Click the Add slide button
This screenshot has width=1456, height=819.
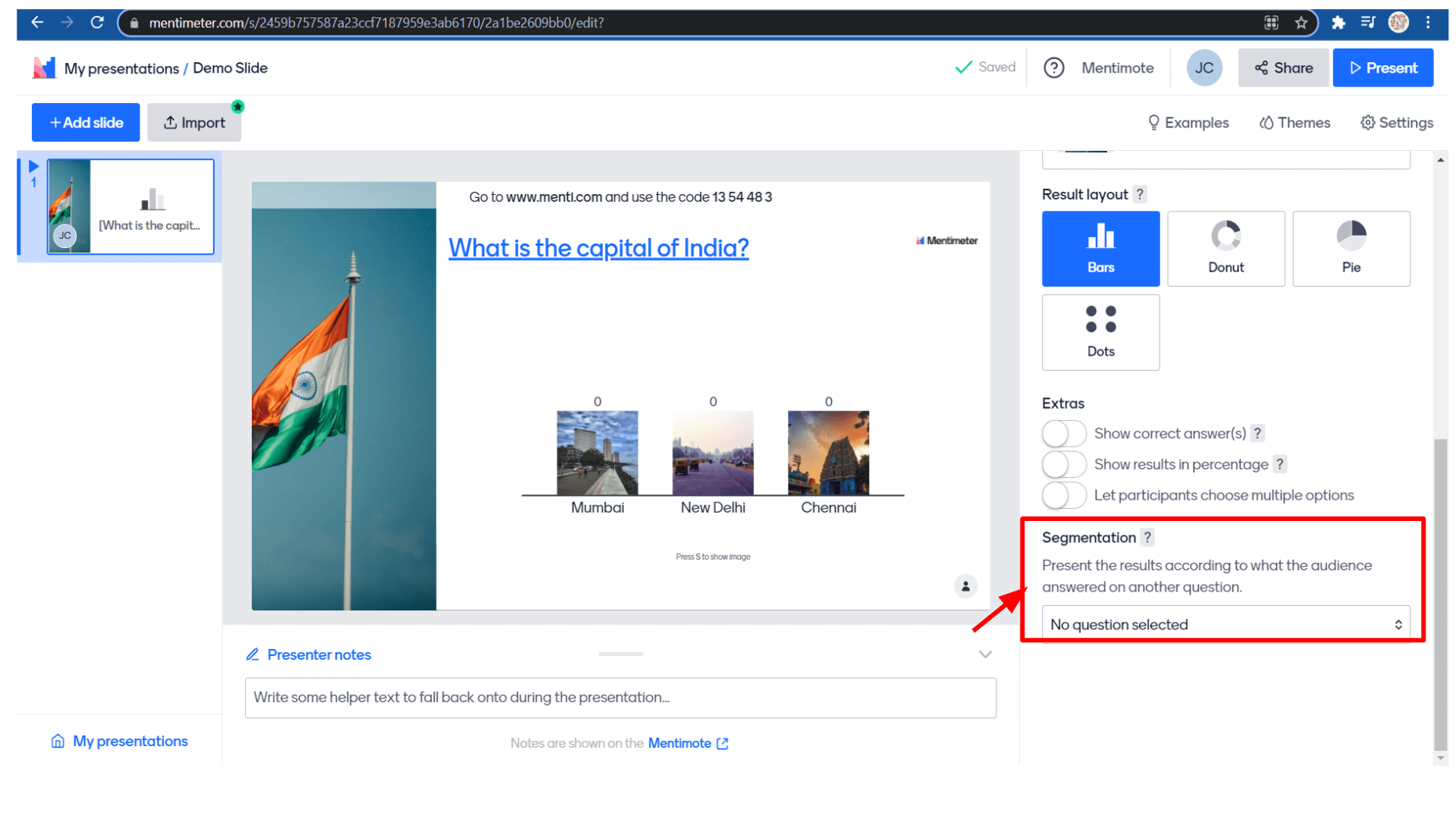click(x=86, y=123)
